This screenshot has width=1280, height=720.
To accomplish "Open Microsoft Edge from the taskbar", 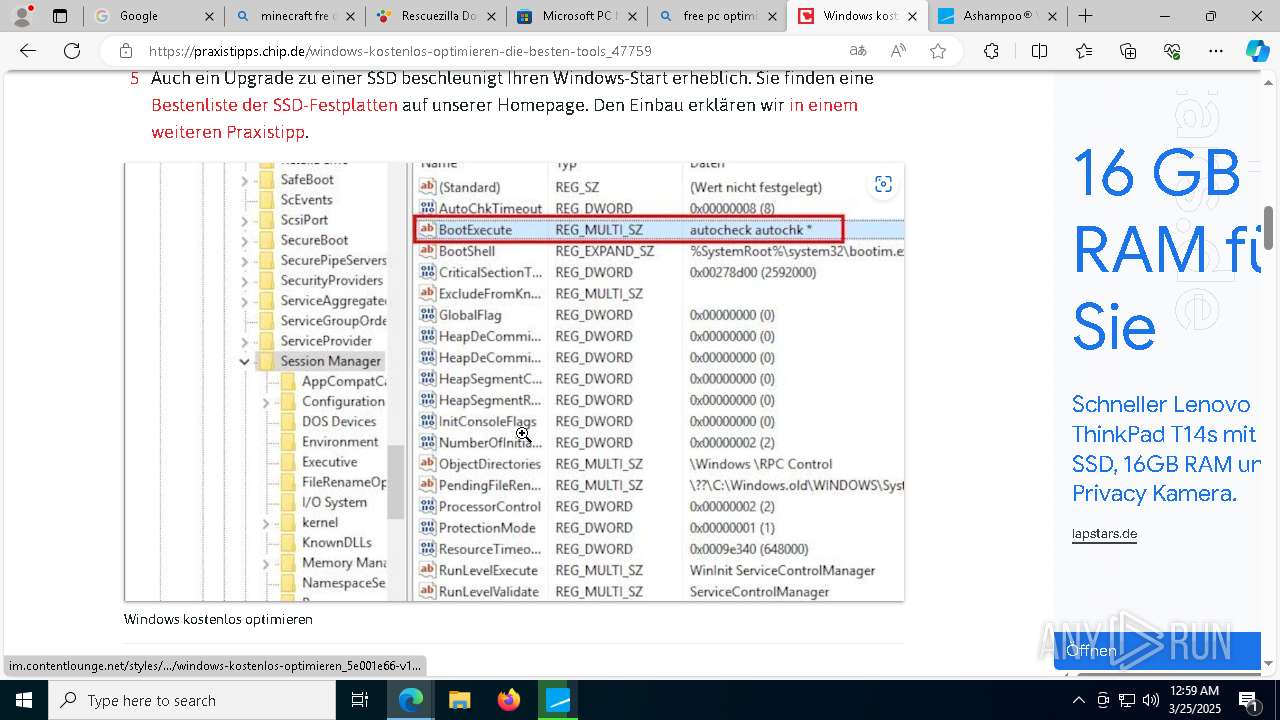I will (x=411, y=700).
